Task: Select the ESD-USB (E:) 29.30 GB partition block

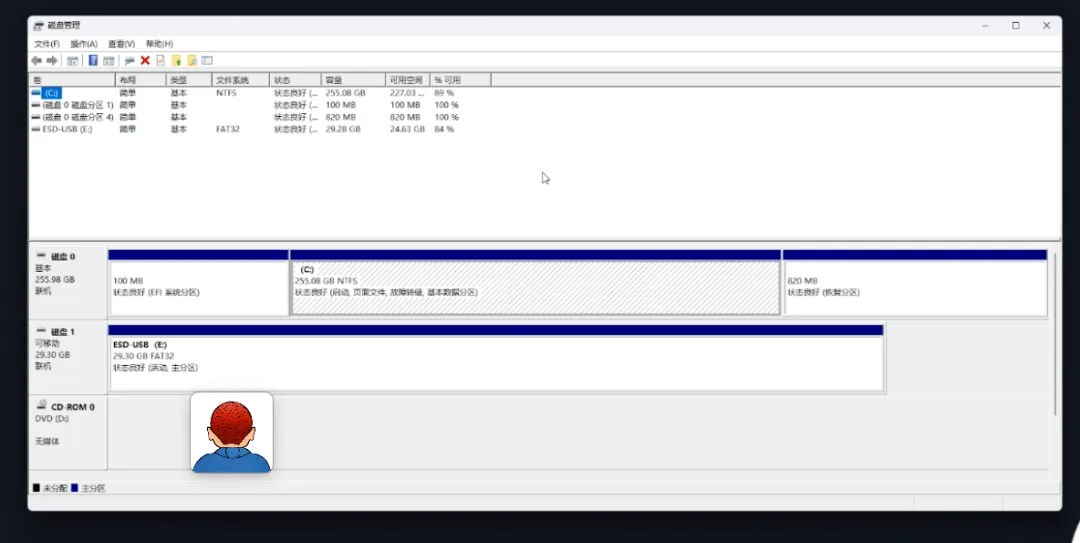Action: click(x=496, y=358)
